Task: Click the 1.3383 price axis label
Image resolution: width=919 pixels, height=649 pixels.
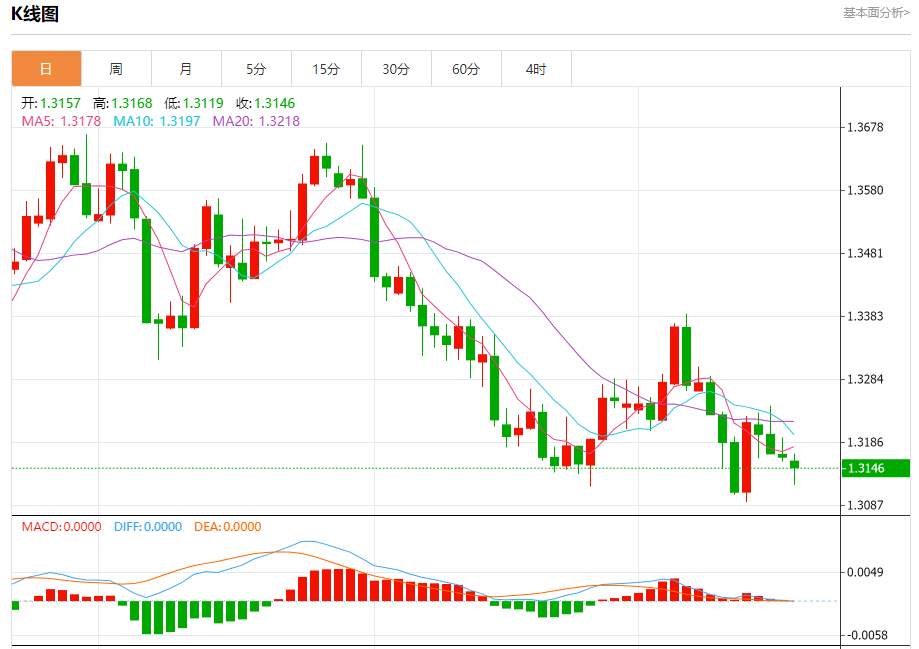Action: click(865, 317)
